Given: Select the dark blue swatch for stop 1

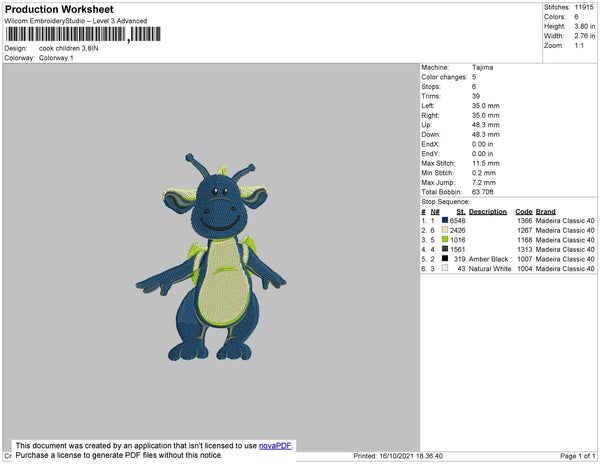Looking at the screenshot, I should coord(445,220).
